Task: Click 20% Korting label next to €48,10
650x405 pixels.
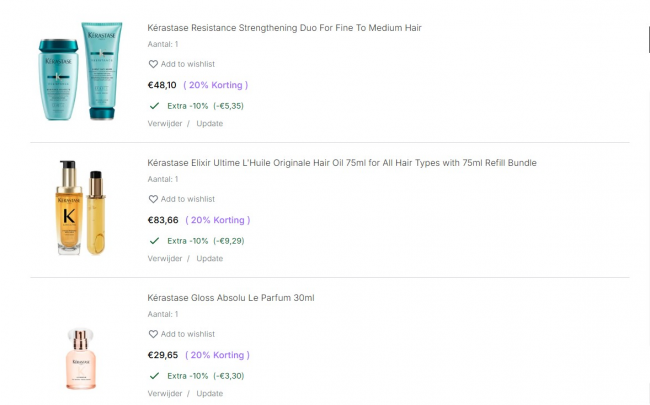Action: [216, 85]
